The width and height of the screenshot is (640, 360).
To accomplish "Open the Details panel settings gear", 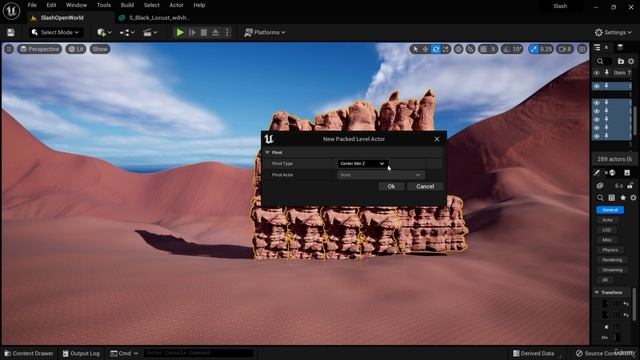I will click(633, 198).
